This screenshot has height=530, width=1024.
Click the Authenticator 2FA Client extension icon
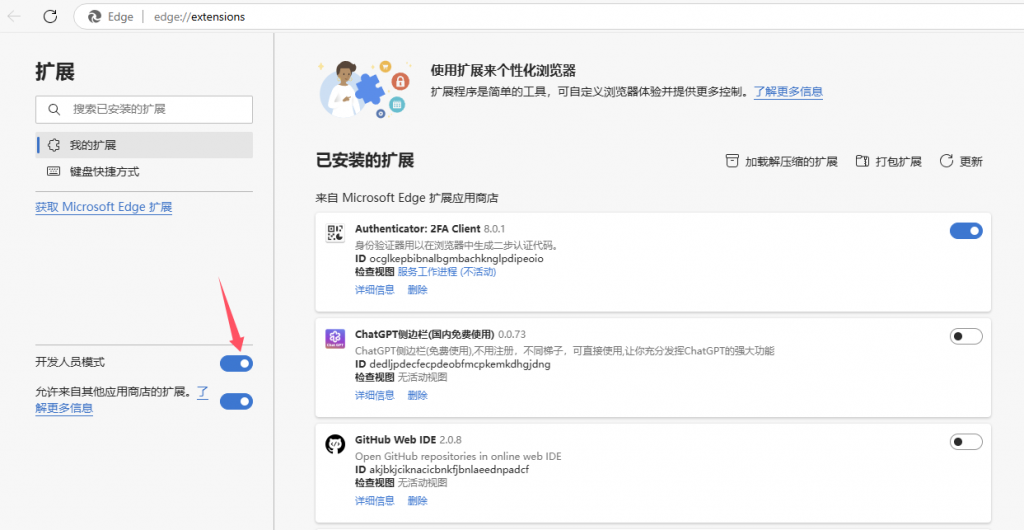click(x=335, y=233)
